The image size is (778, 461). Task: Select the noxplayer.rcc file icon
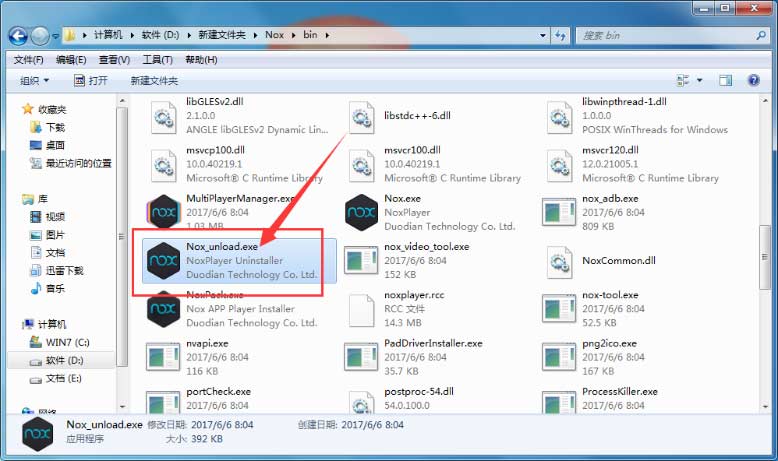pyautogui.click(x=361, y=310)
